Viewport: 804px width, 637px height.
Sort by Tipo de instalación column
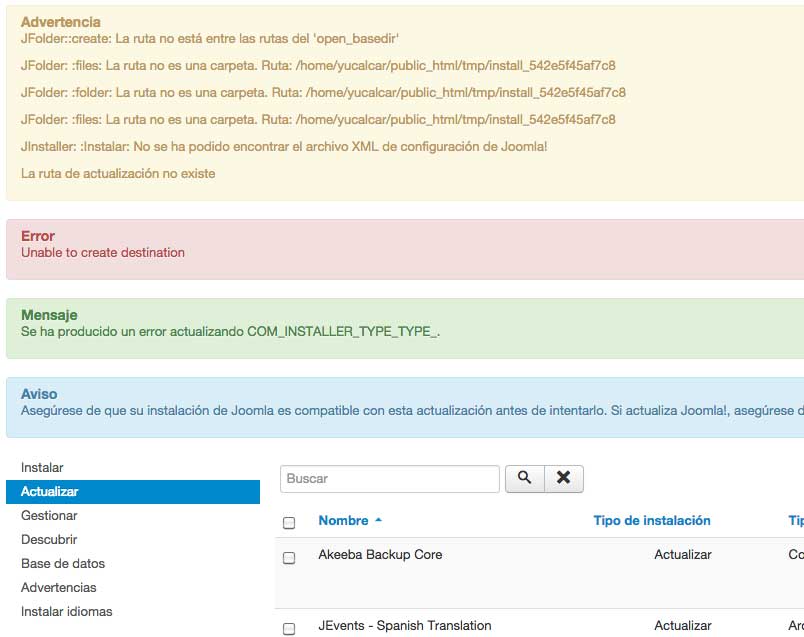tap(652, 521)
